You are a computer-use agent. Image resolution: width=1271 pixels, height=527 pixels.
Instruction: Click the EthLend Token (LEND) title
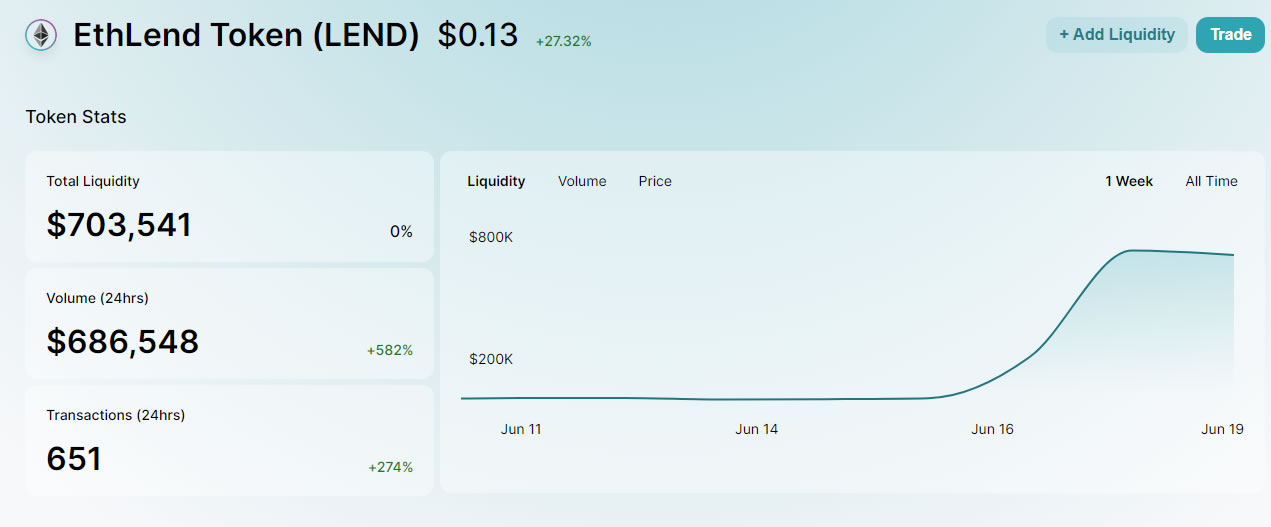246,35
